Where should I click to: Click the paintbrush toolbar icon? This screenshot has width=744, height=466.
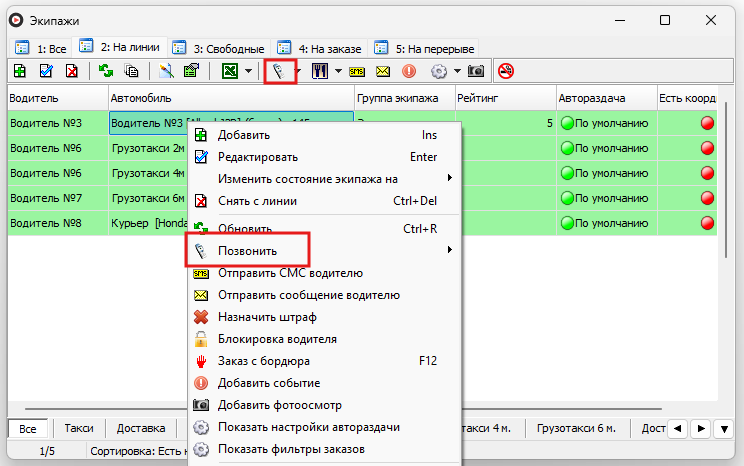click(x=166, y=71)
